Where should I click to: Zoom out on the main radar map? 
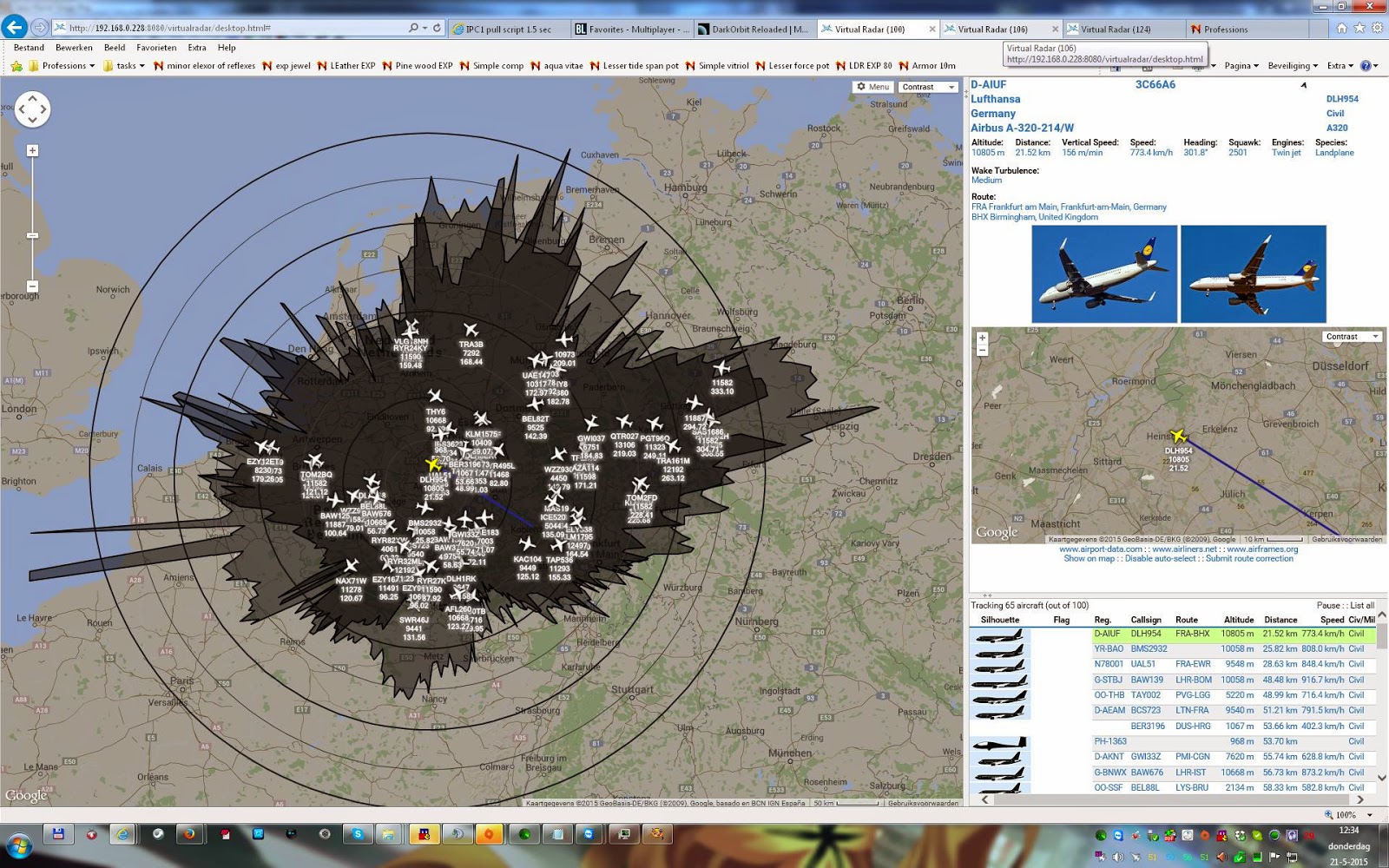tap(32, 286)
